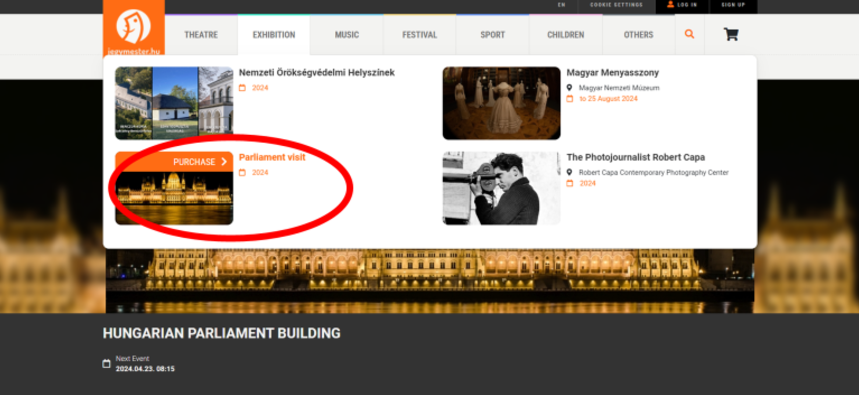Click the LOG IN link
This screenshot has width=859, height=395.
click(687, 5)
